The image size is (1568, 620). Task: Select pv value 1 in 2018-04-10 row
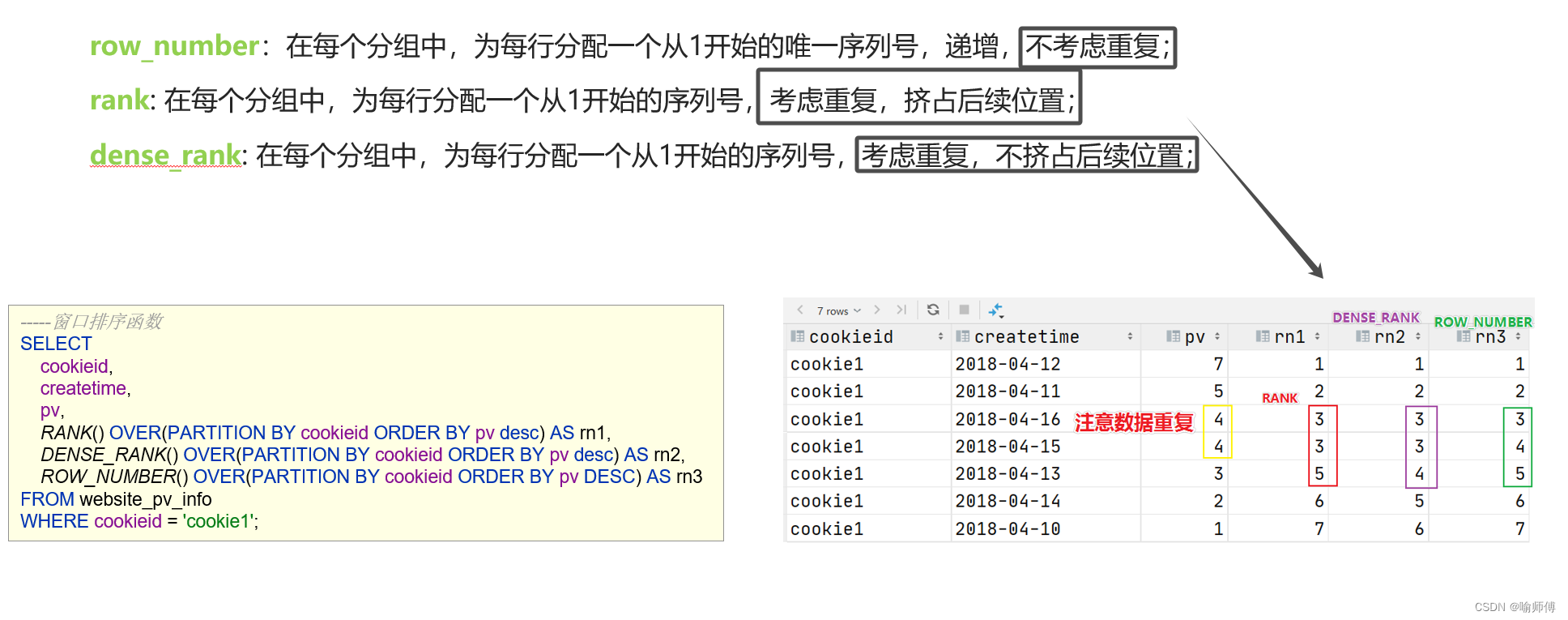[x=1218, y=528]
